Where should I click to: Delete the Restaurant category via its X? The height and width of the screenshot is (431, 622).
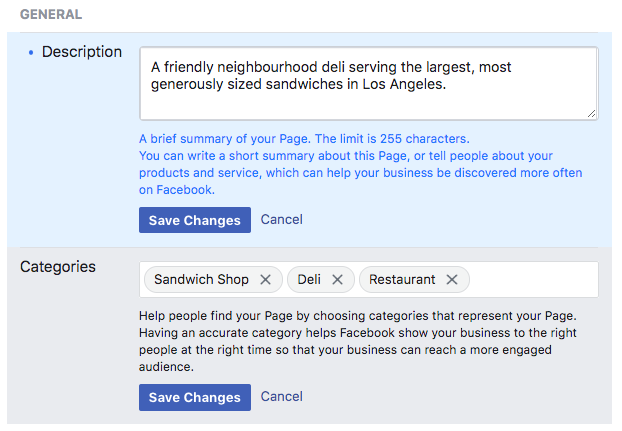452,280
